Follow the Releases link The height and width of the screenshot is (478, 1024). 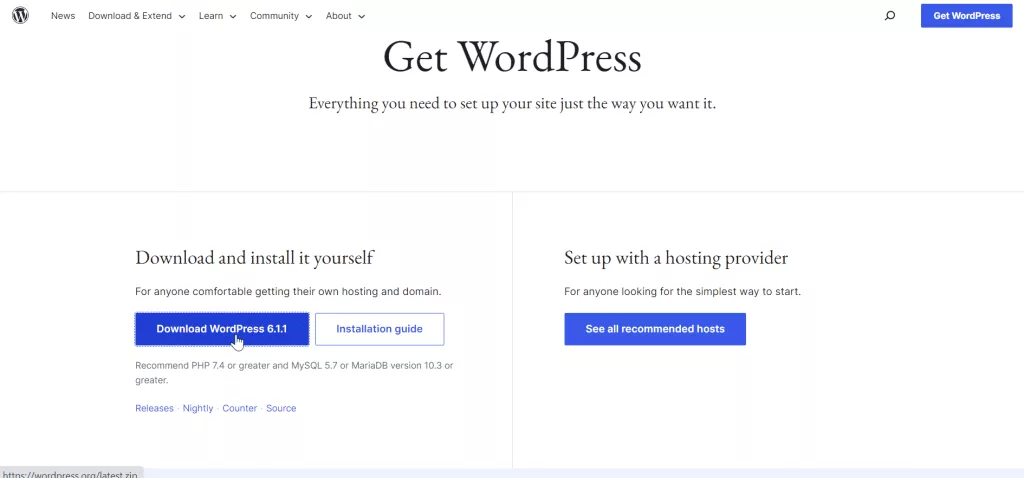coord(154,408)
